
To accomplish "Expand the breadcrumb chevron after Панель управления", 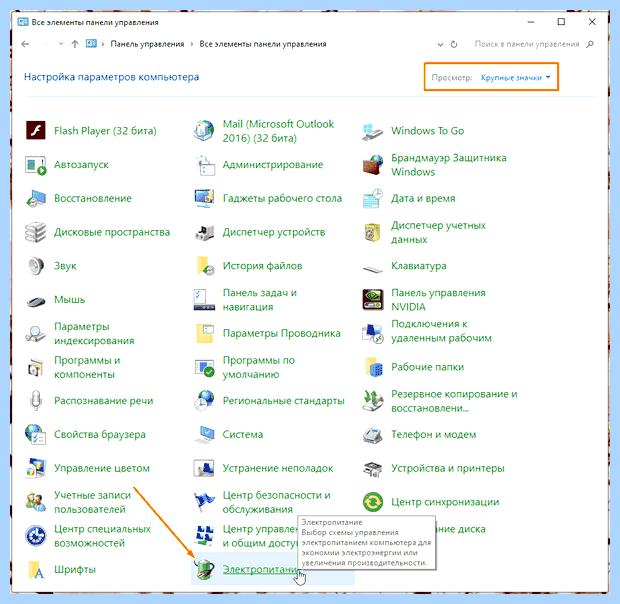I will point(192,44).
